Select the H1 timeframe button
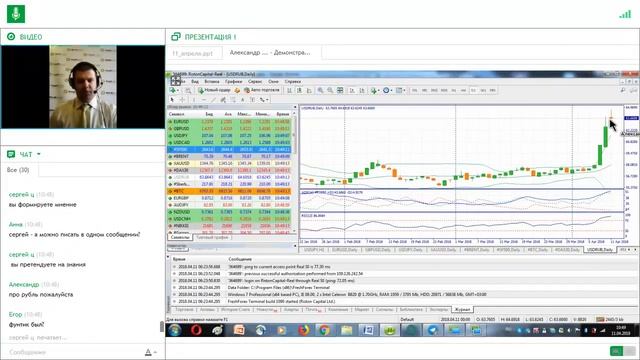This screenshot has height=360, width=640. click(454, 90)
